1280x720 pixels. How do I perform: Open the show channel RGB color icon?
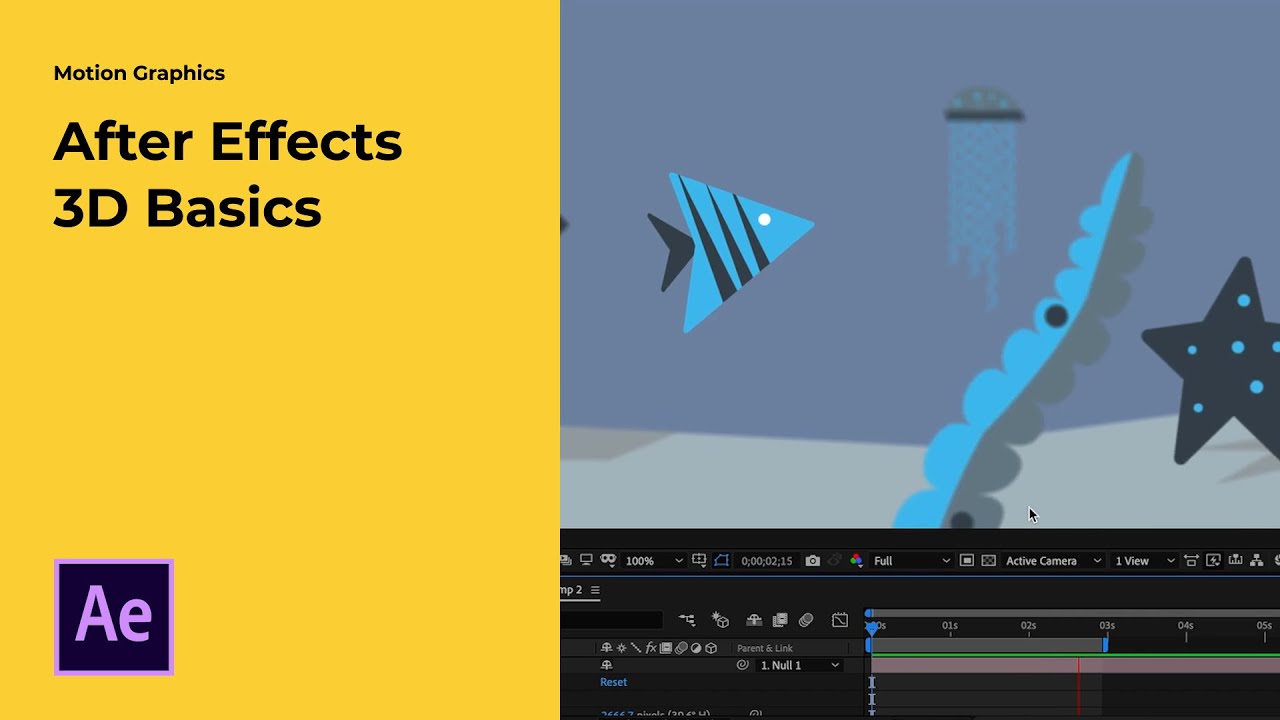click(856, 561)
